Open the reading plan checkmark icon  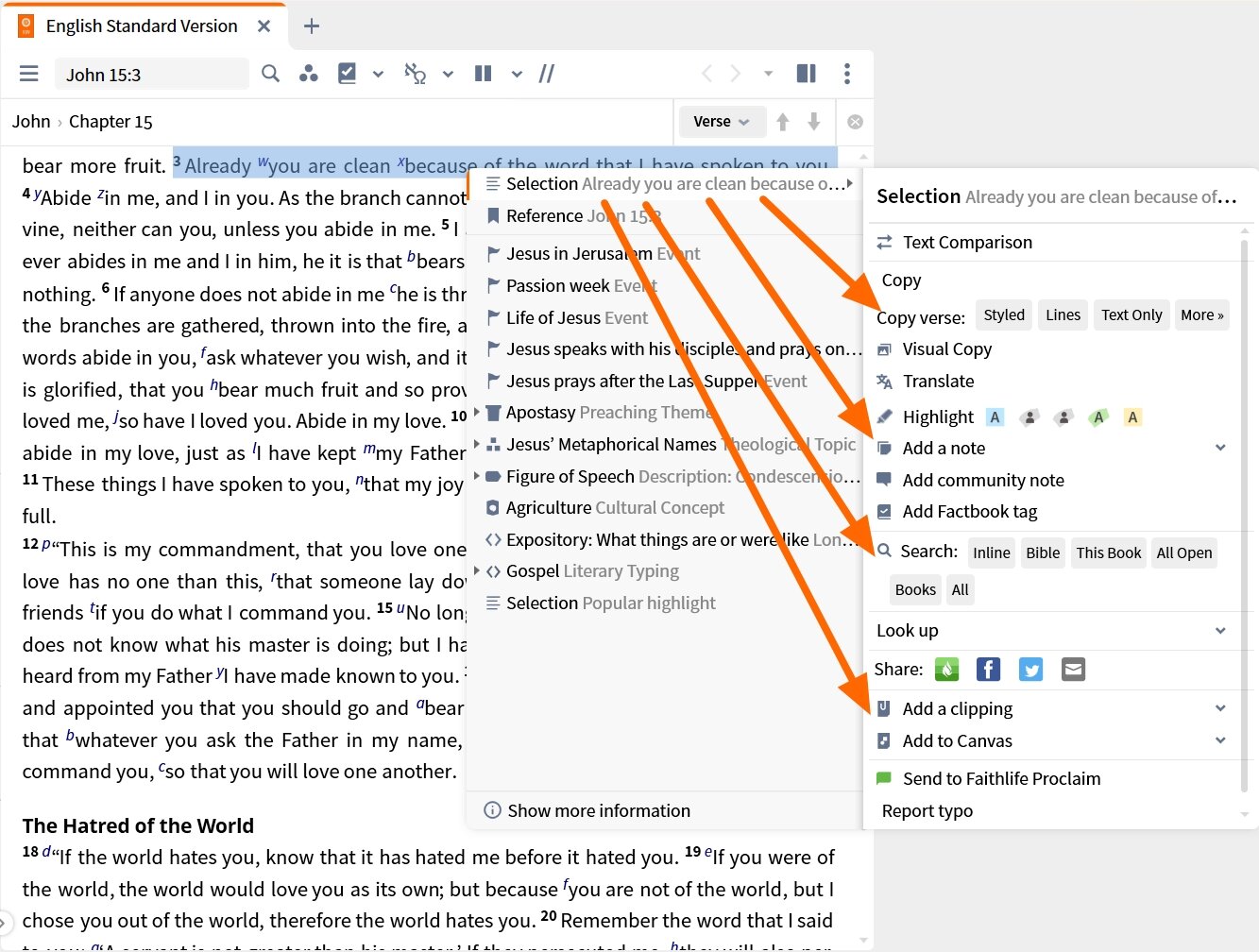pos(348,74)
